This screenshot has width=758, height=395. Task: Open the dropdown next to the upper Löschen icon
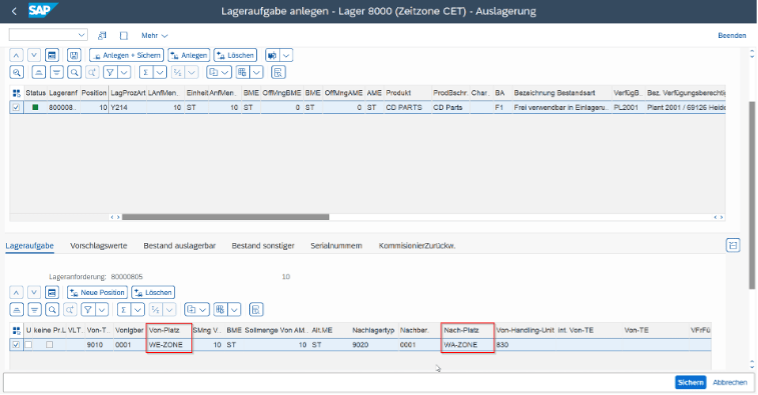[x=286, y=55]
